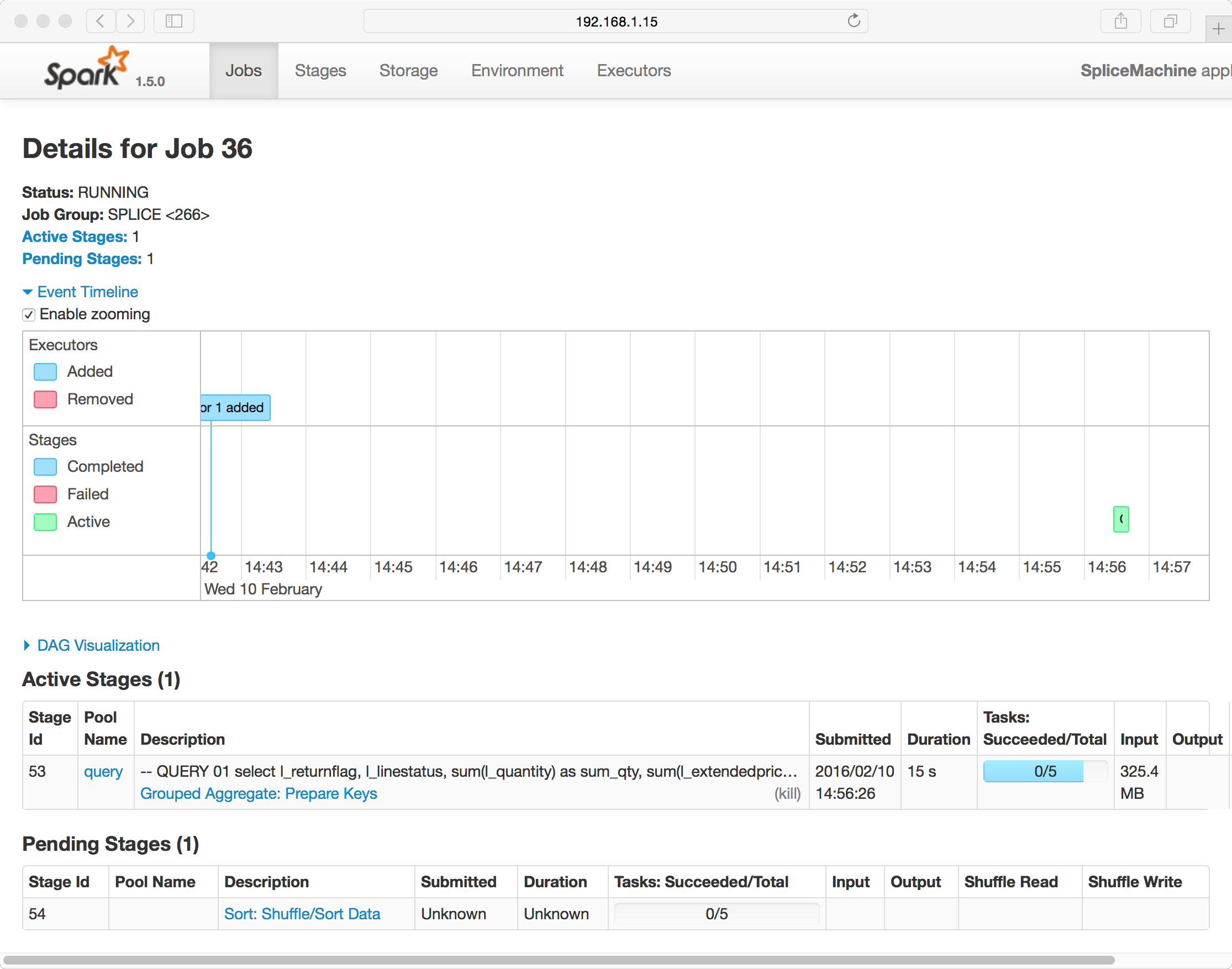Click the Failed stages legend swatch
The width and height of the screenshot is (1232, 969).
click(45, 494)
